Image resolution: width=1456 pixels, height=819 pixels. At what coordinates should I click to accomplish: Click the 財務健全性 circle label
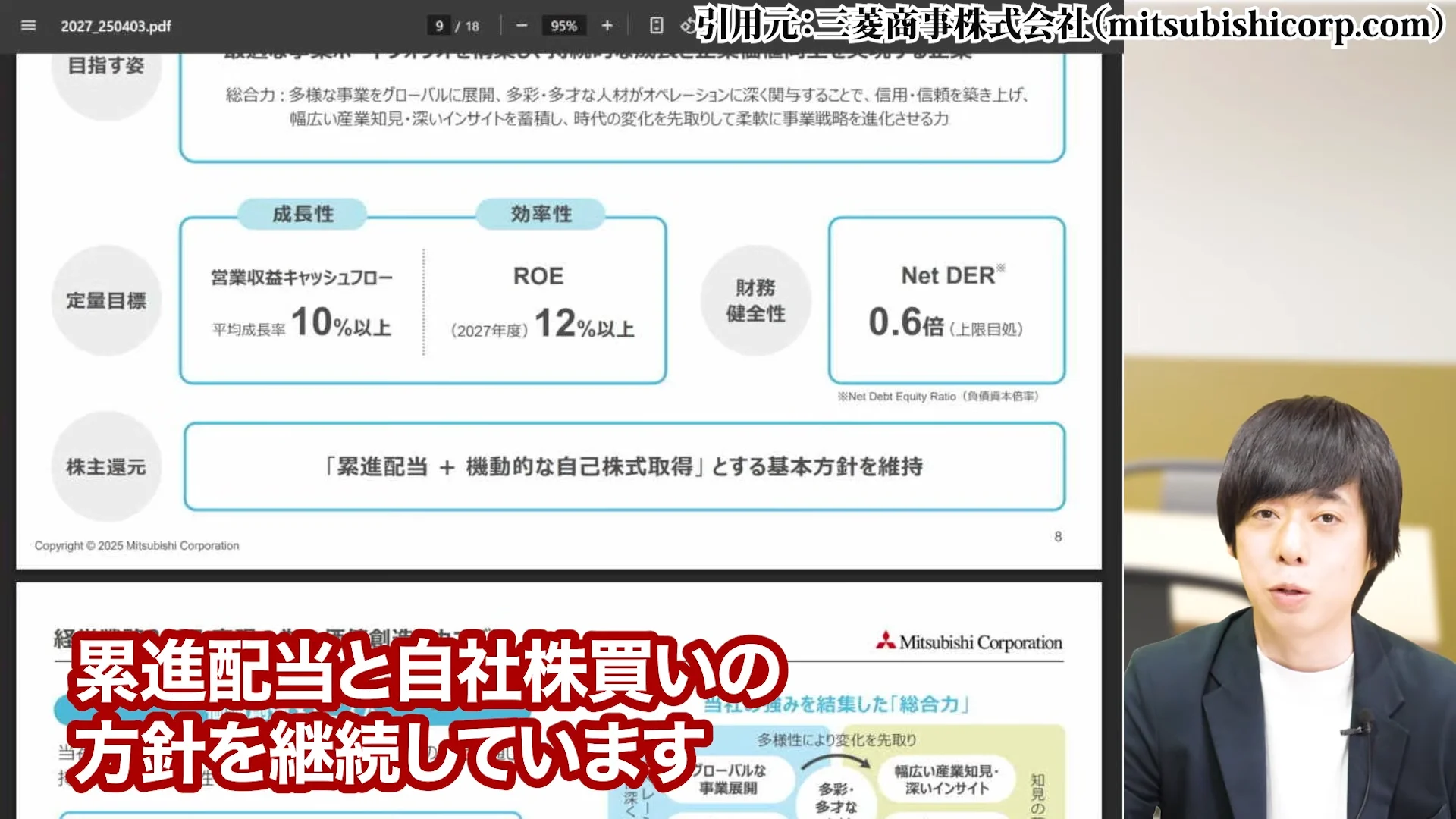[x=755, y=300]
